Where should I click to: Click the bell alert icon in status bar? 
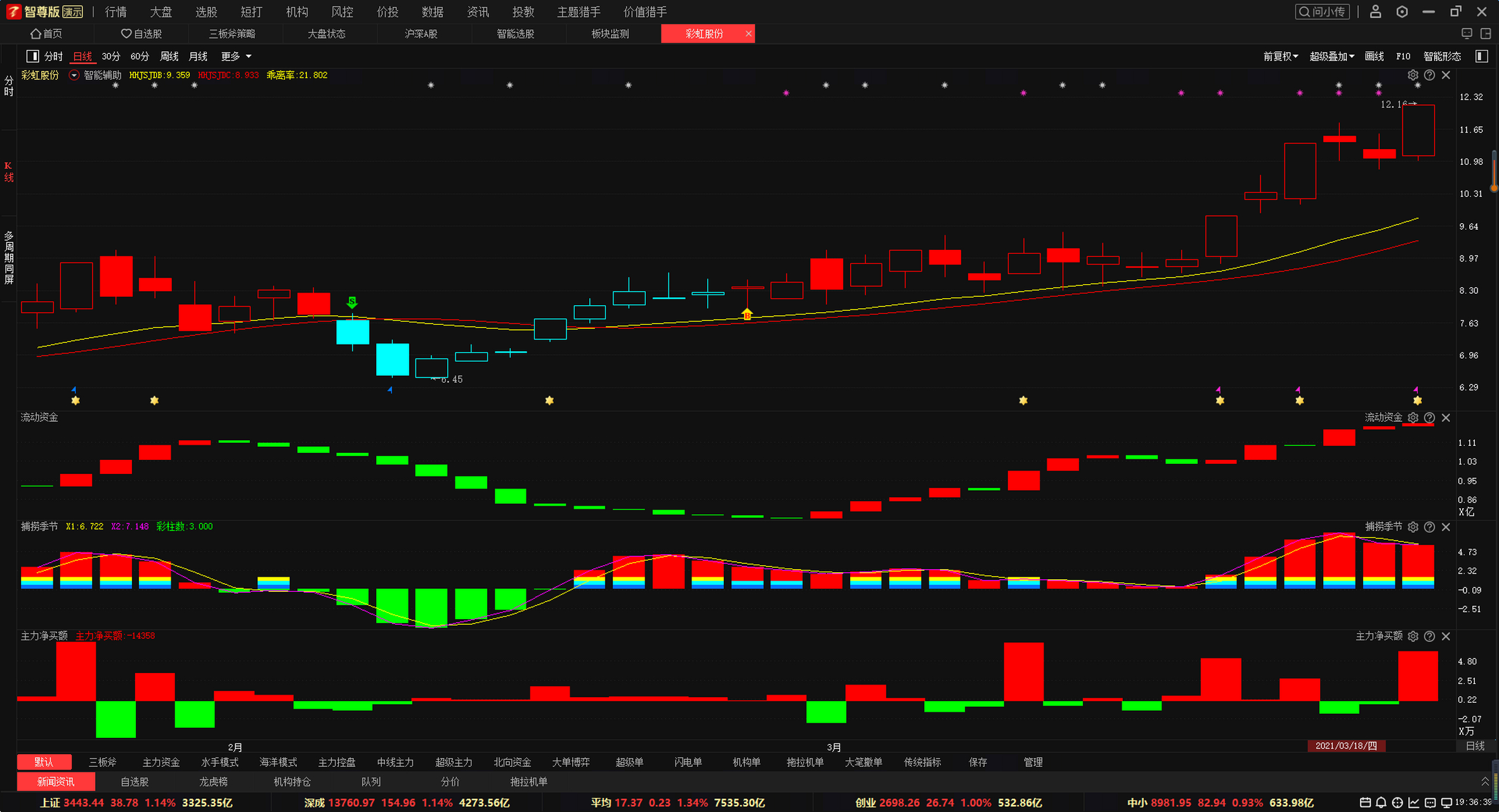1381,802
